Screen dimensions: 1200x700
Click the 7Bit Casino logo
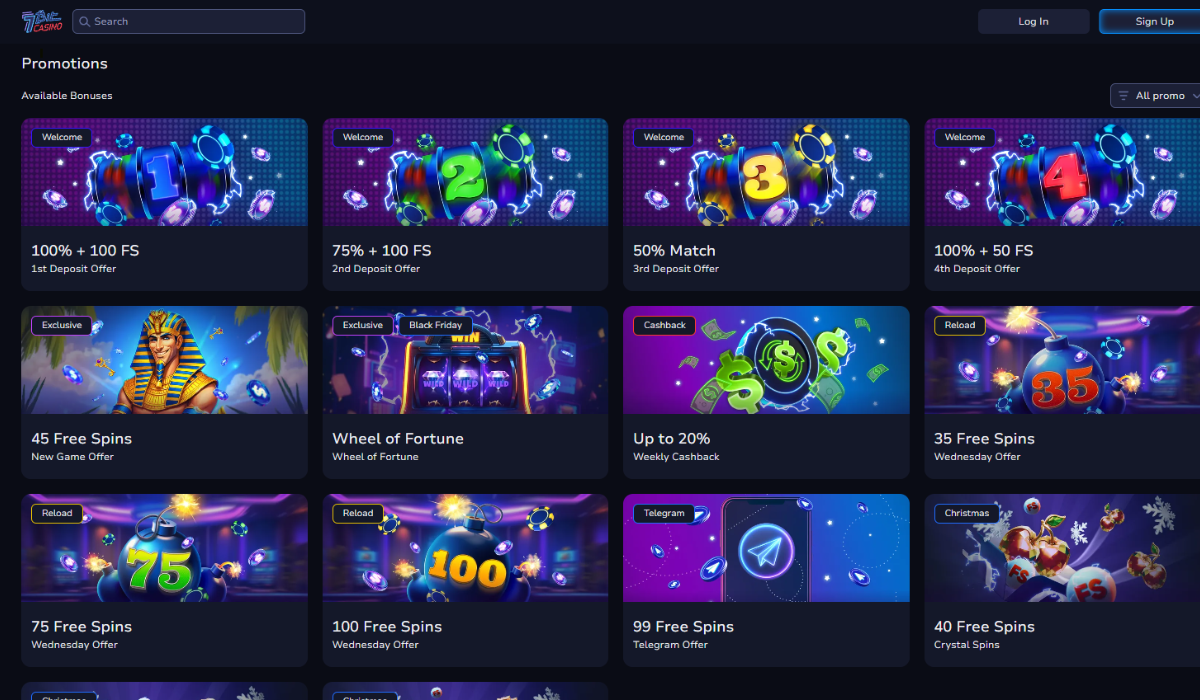42,21
